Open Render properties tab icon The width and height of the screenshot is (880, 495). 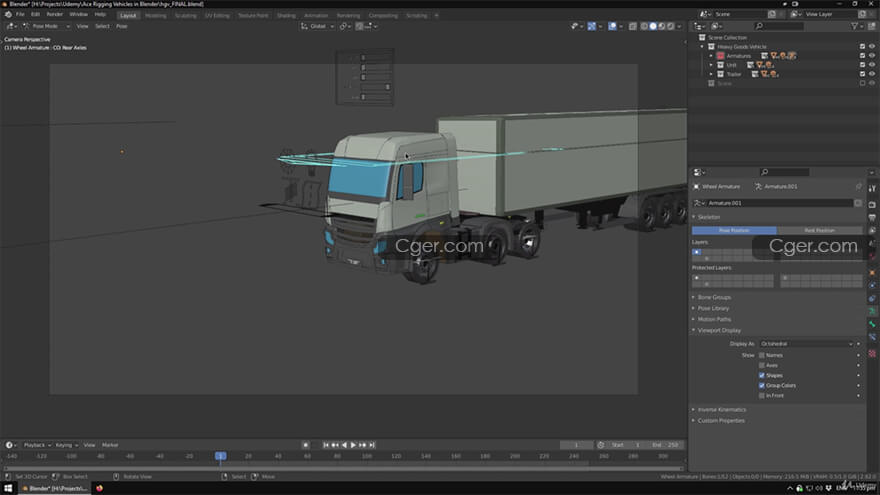pos(872,205)
